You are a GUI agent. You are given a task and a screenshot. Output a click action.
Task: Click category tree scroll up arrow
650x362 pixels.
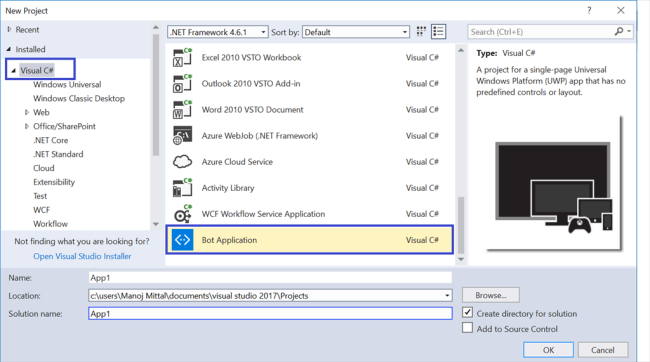tap(156, 28)
